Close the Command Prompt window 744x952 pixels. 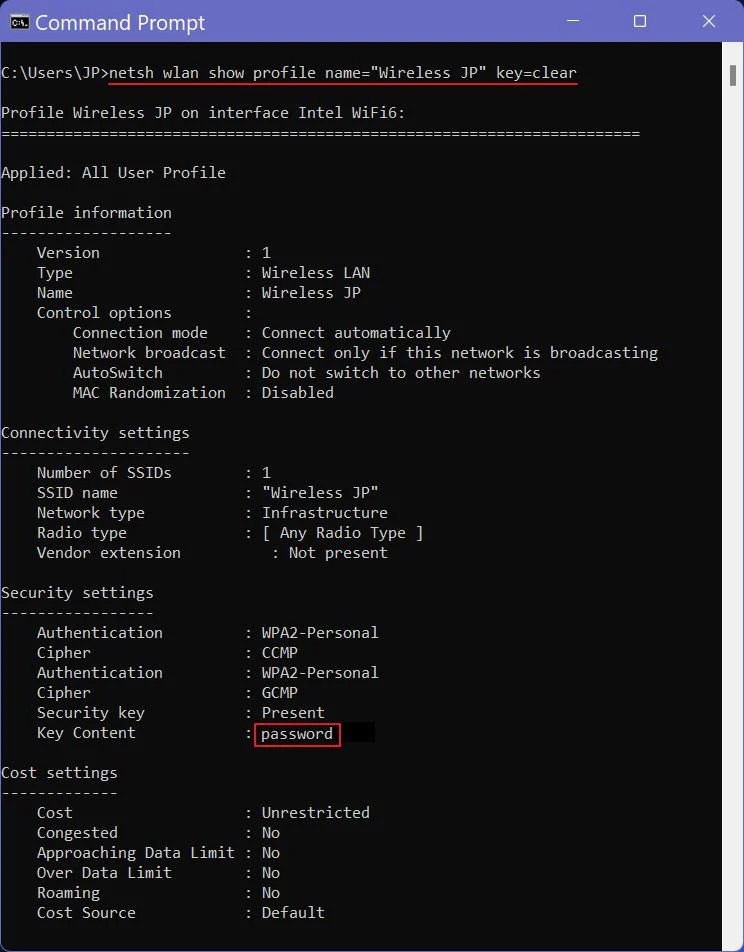click(x=708, y=21)
